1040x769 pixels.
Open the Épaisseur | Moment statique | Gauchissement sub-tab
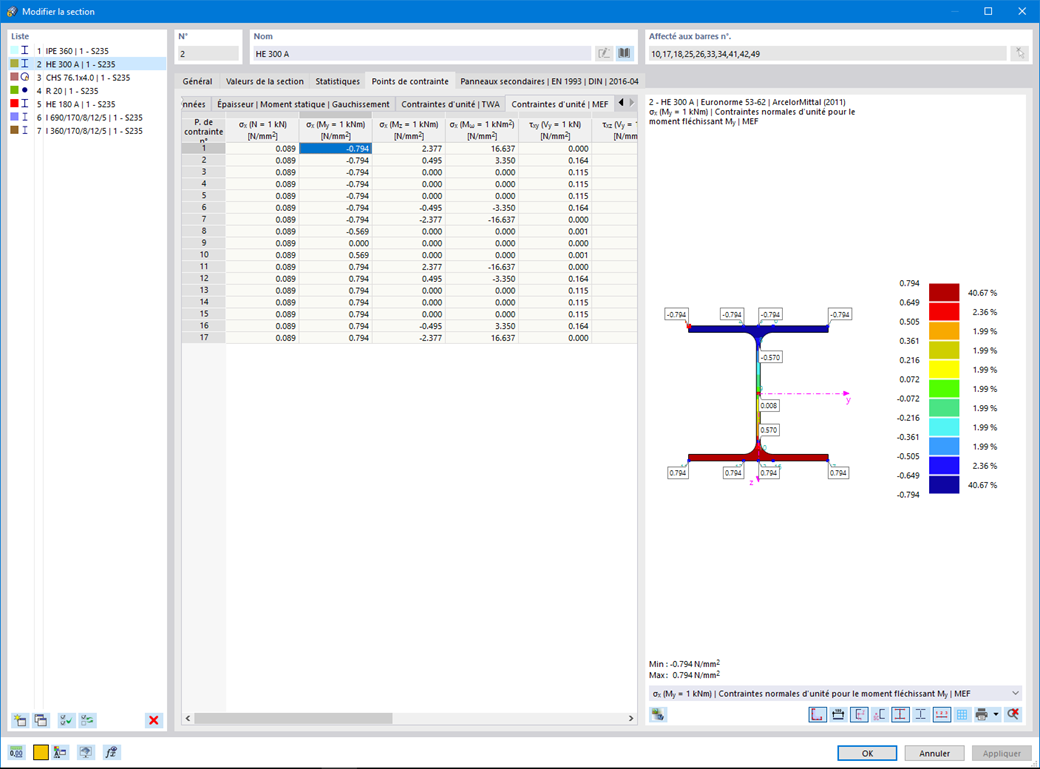(x=303, y=104)
